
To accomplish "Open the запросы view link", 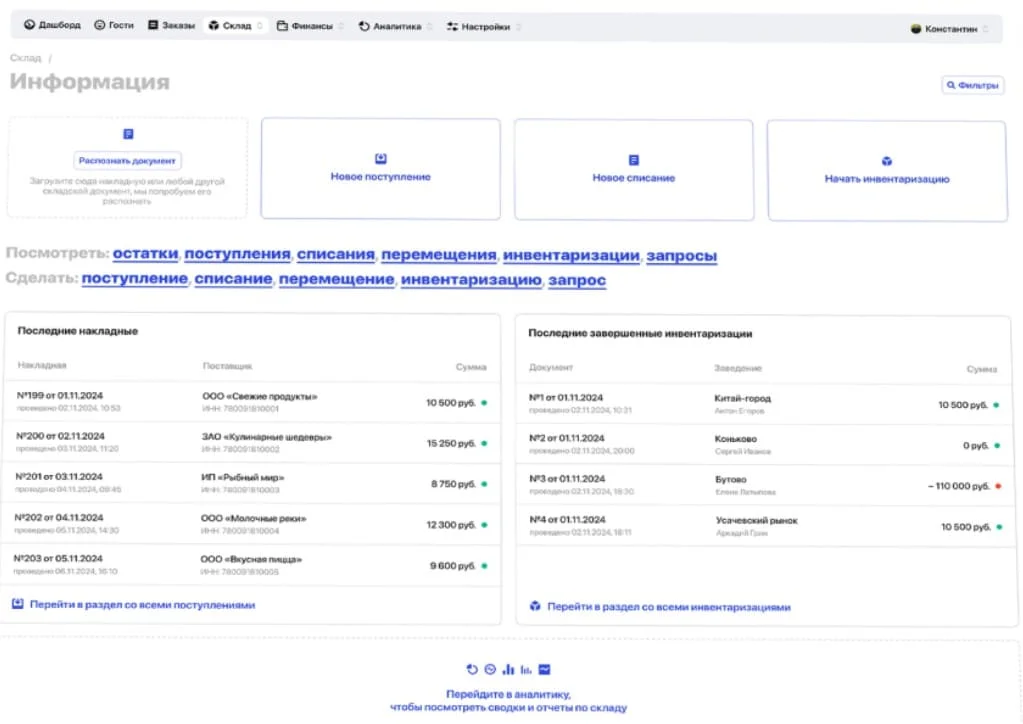I will (x=682, y=256).
